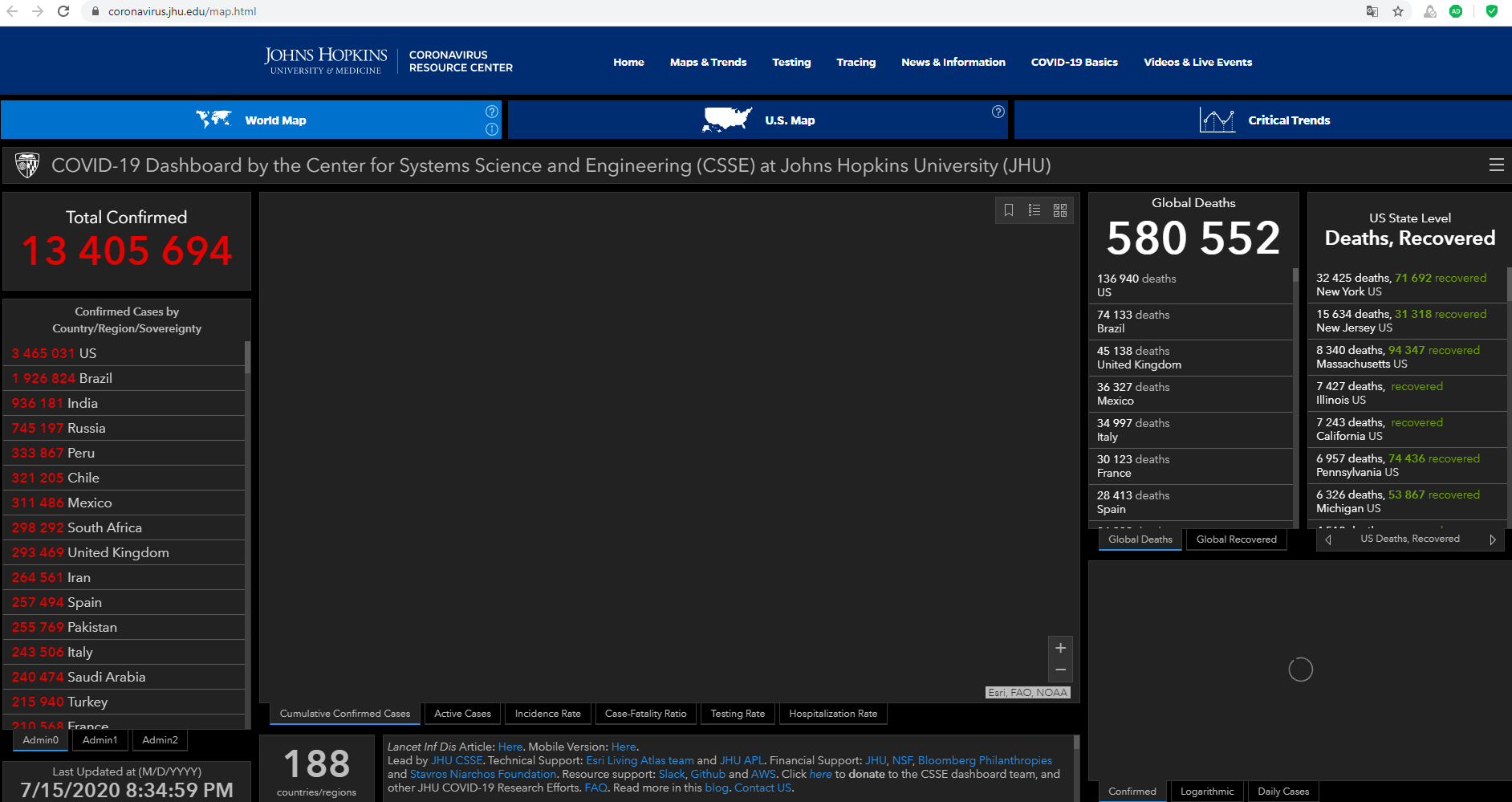Open the Maps & Trends menu
Screen dimensions: 1512x802
(x=708, y=63)
